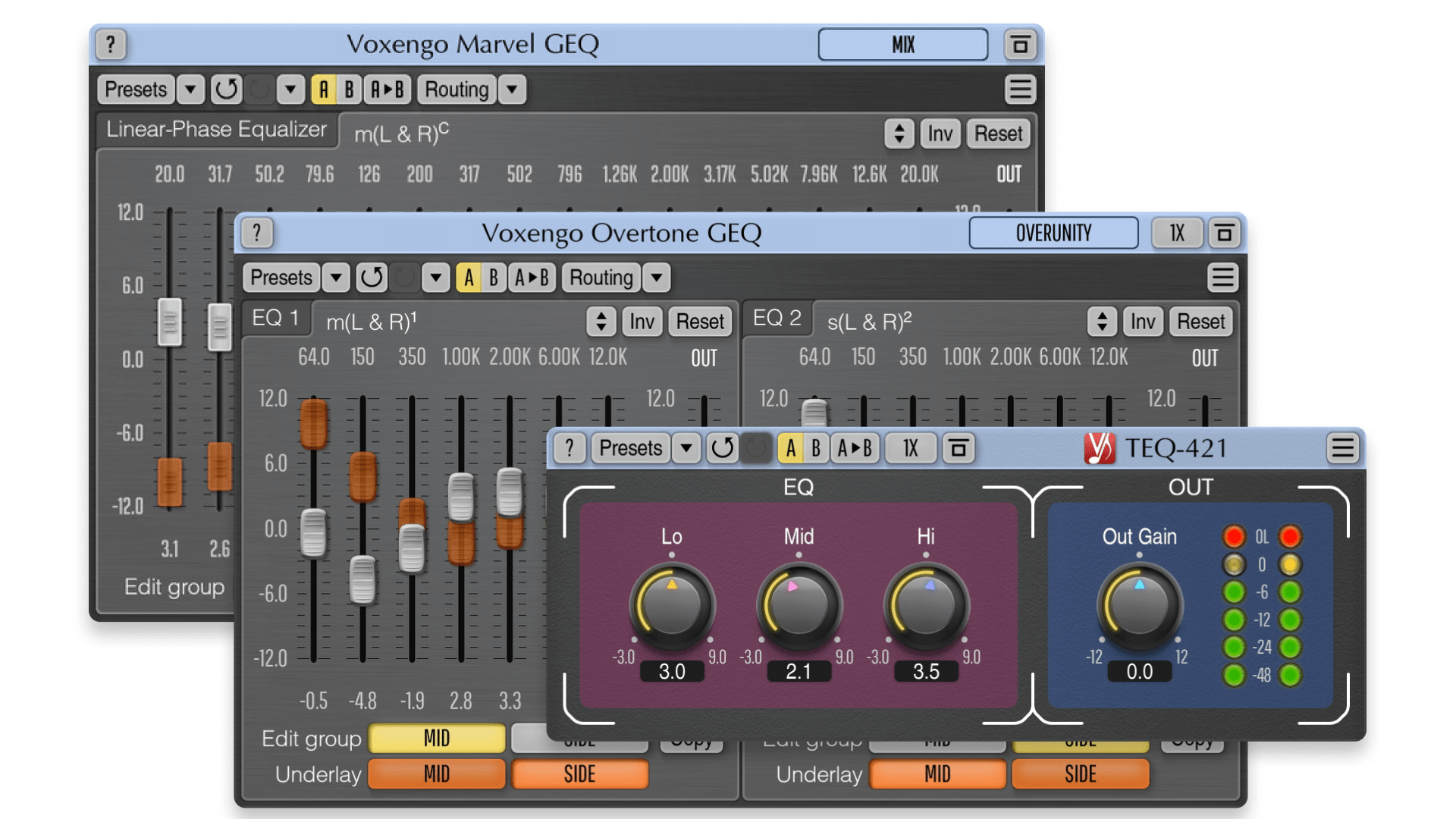
Task: Open the Presets dropdown arrow in Marvel GEQ
Action: (x=189, y=89)
